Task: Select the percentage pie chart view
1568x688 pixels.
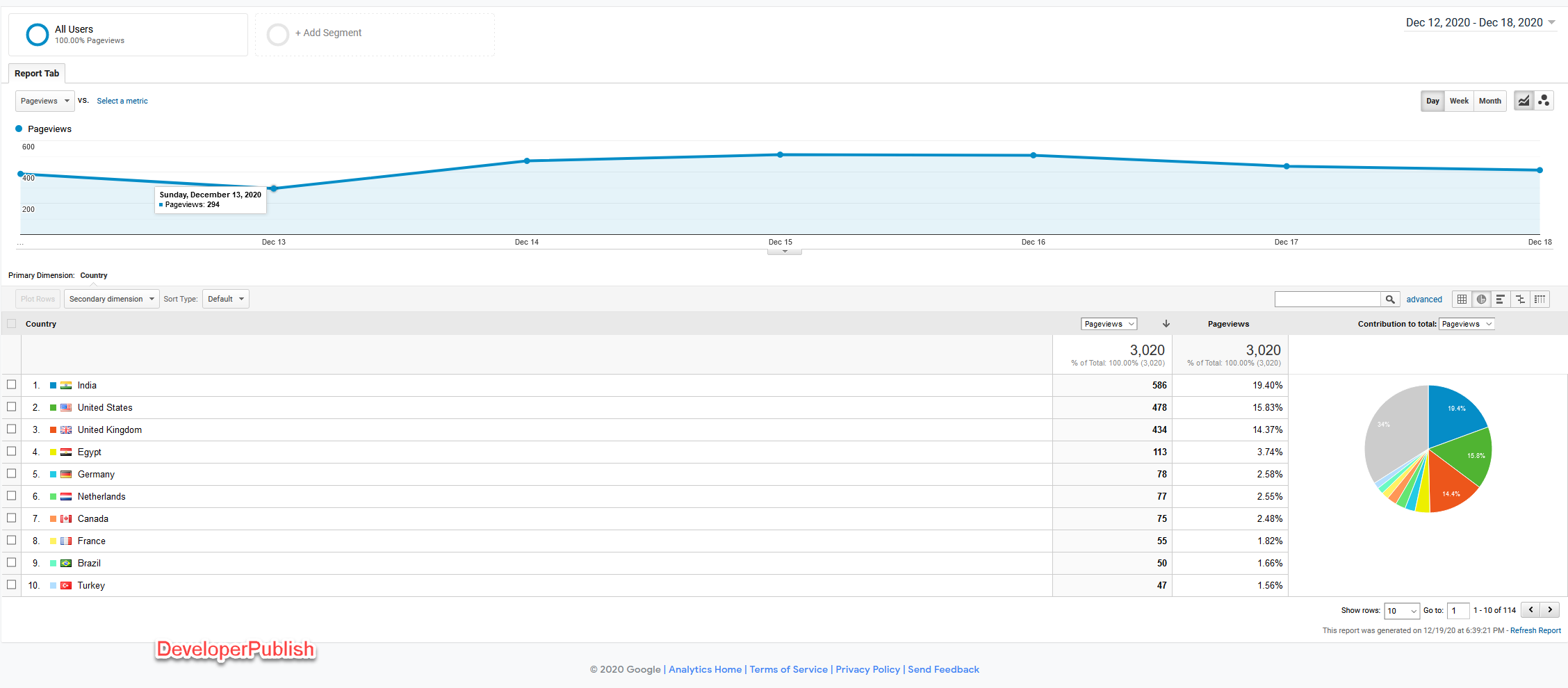Action: tap(1481, 299)
